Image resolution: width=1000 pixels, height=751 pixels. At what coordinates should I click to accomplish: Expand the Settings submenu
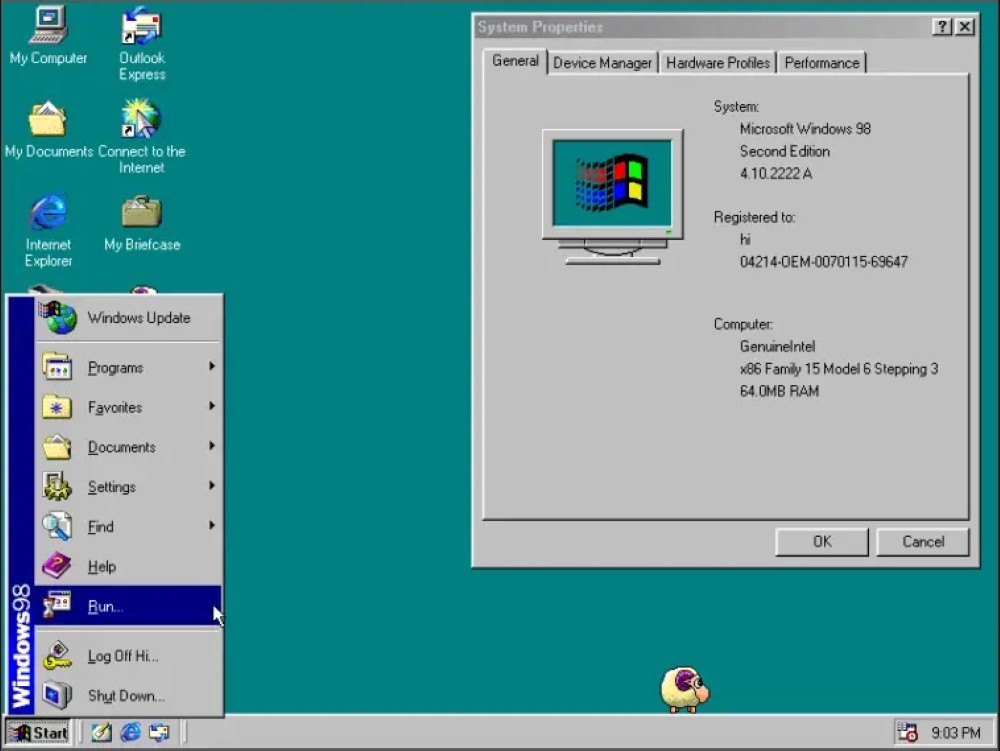(112, 487)
